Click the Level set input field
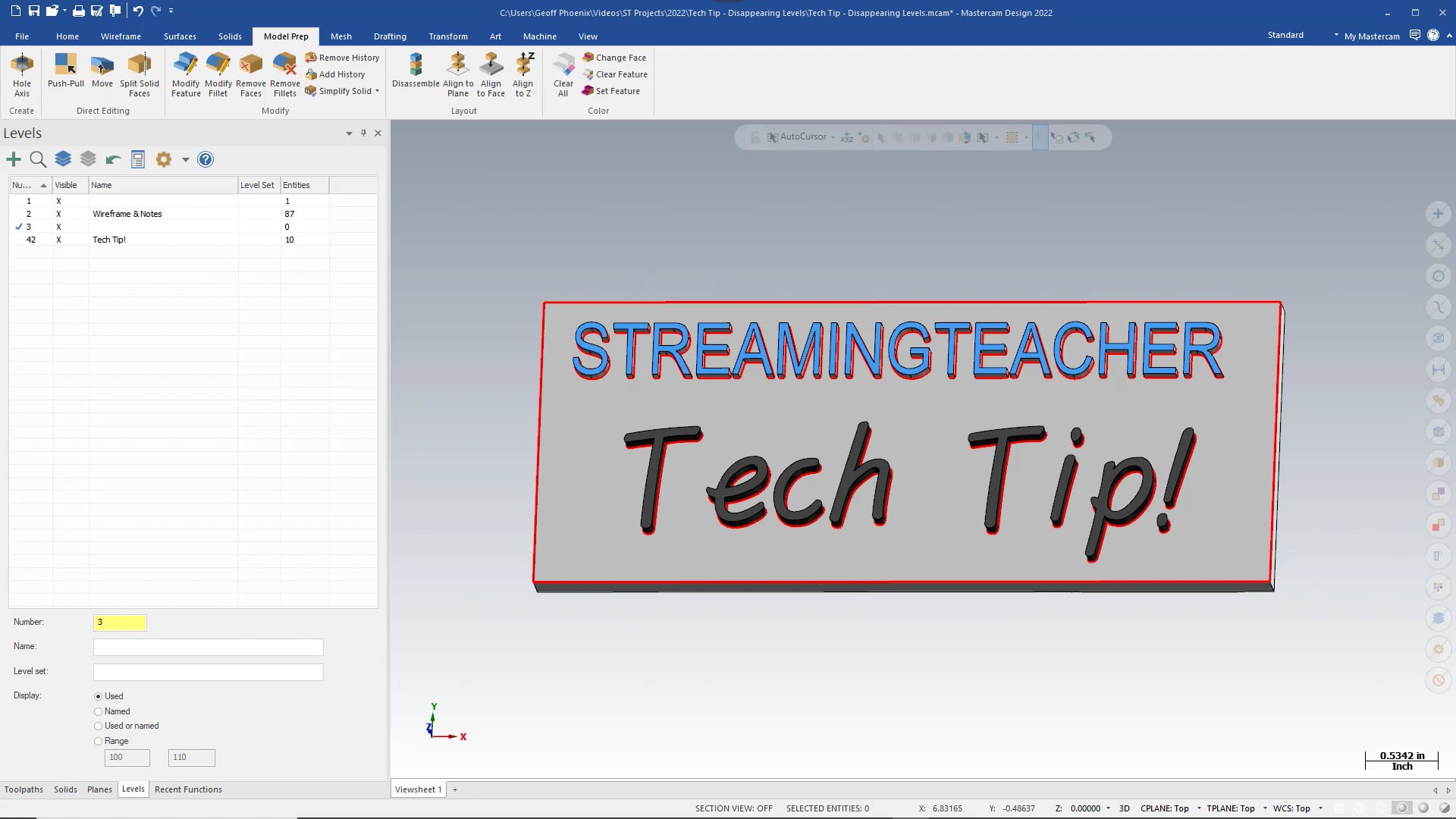This screenshot has width=1456, height=819. pyautogui.click(x=209, y=672)
